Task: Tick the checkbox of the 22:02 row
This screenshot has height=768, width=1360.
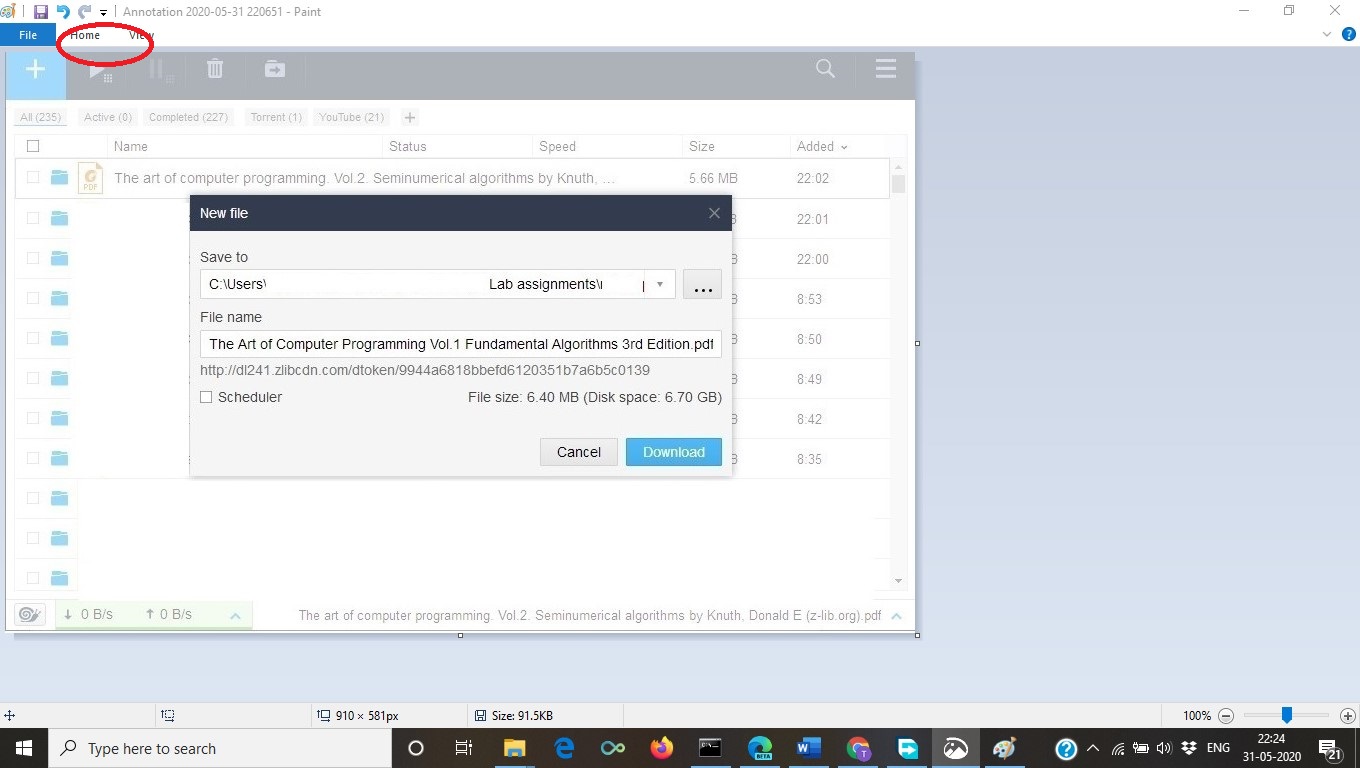Action: (x=33, y=177)
